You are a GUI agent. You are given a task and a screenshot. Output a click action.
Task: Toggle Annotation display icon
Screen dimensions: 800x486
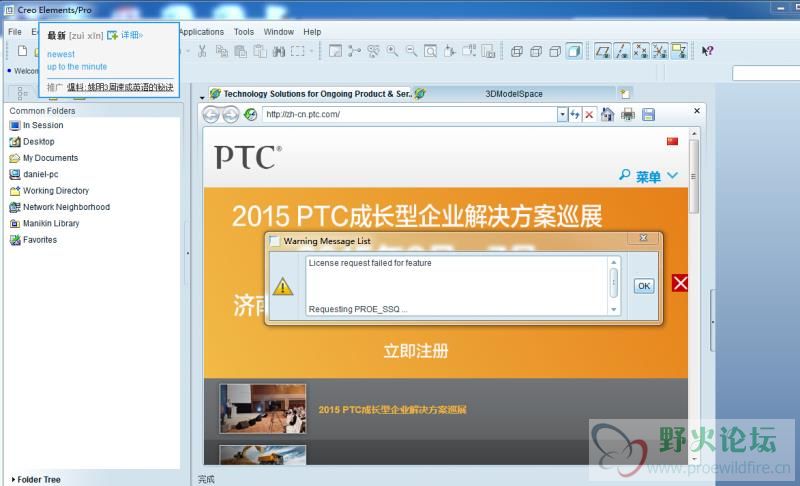point(679,50)
